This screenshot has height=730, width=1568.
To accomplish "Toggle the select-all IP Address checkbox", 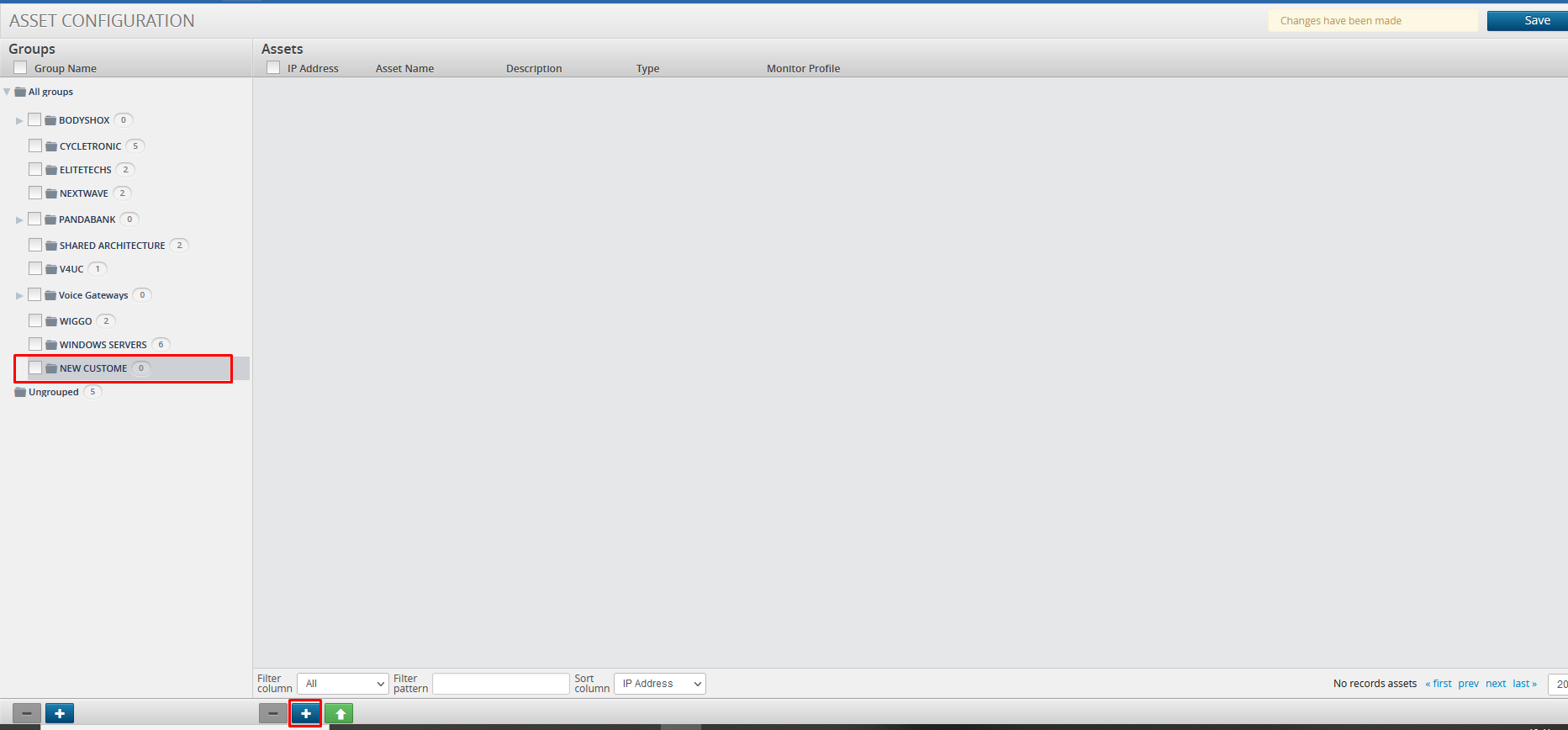I will click(273, 67).
